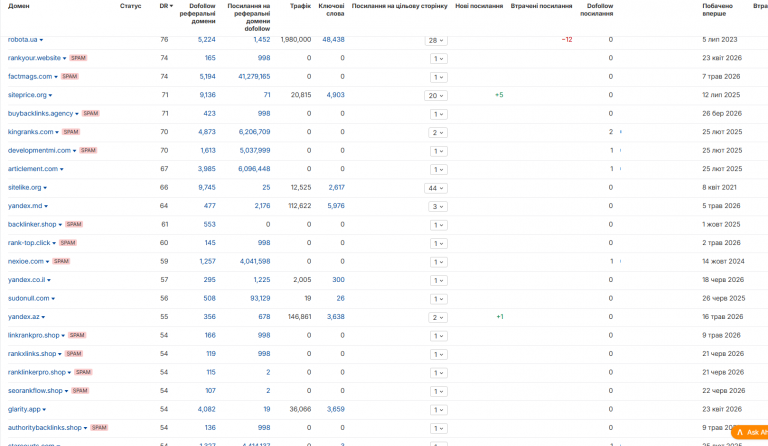Image resolution: width=768 pixels, height=446 pixels.
Task: Click keywords value 48,438 for robota.ua
Action: pos(334,40)
